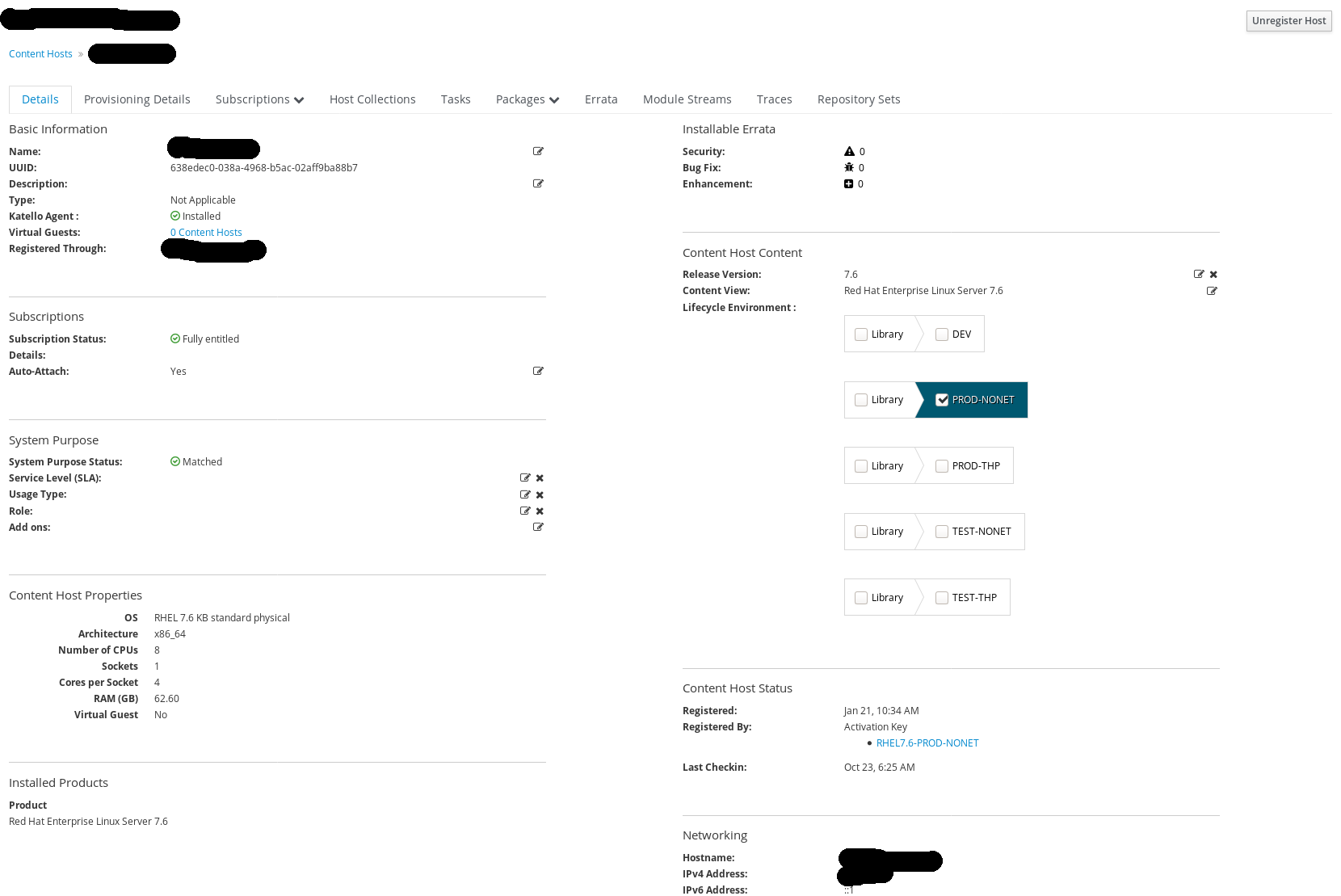Clear the Usage Type value
1341x896 pixels.
[540, 495]
